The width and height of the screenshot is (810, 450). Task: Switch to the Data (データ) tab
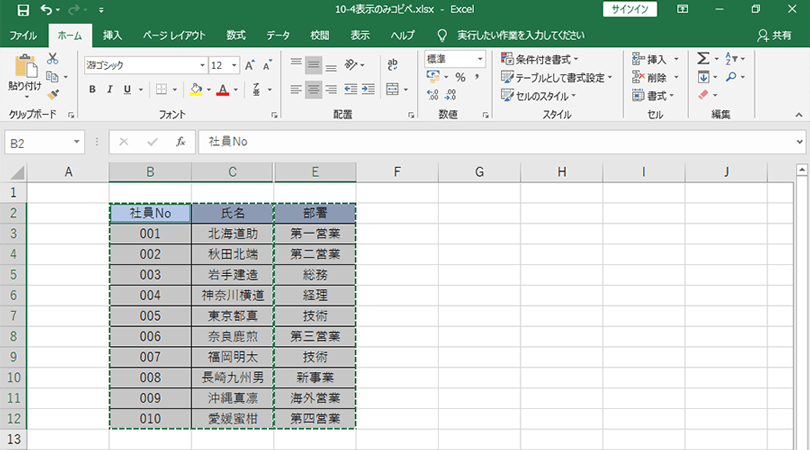click(278, 36)
